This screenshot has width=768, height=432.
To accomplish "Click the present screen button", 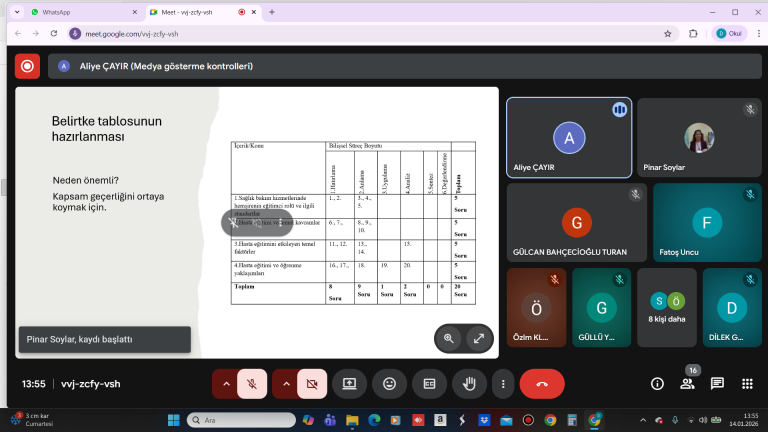I will coord(350,383).
